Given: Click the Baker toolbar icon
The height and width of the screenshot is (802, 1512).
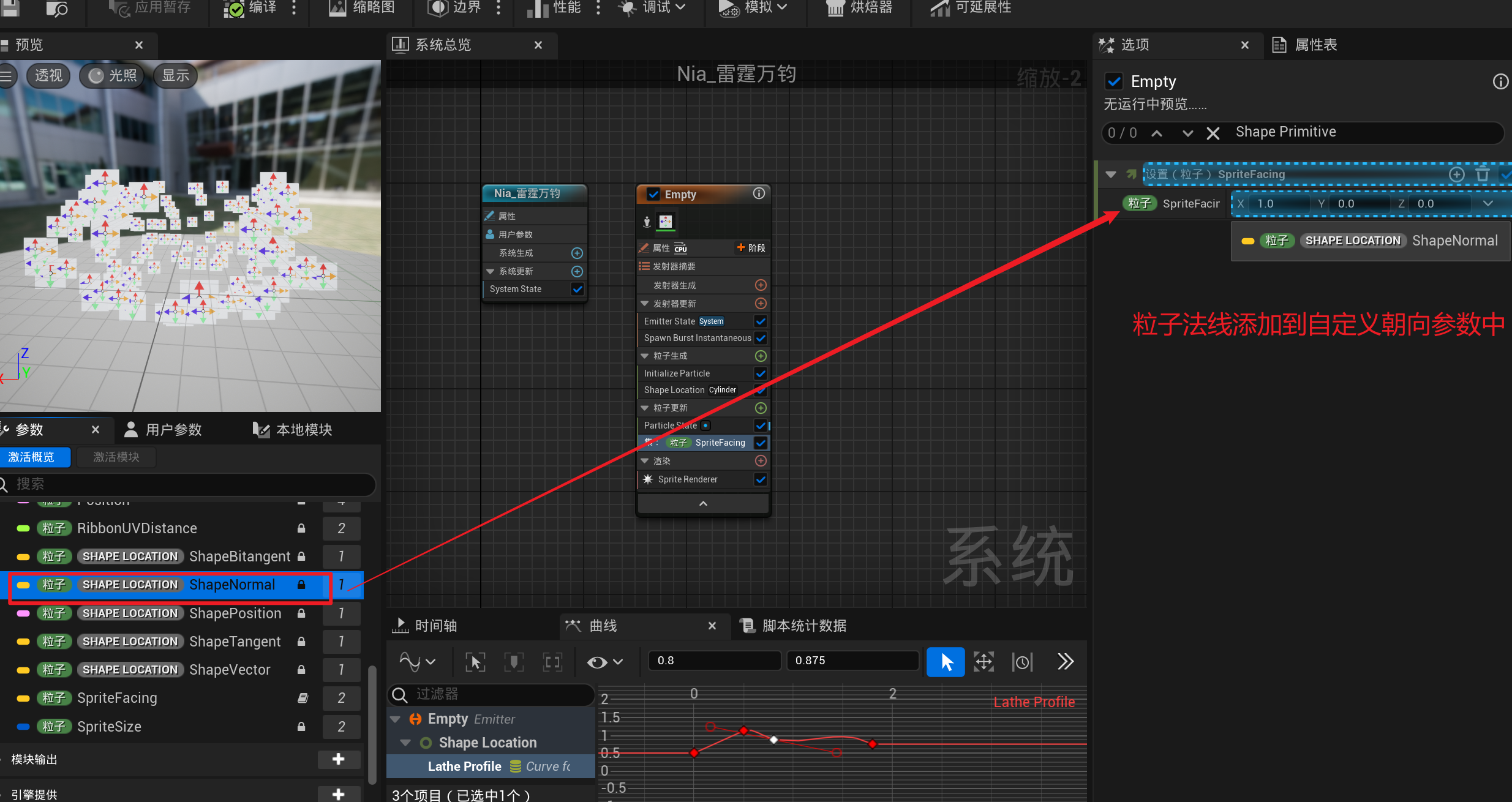Looking at the screenshot, I should point(835,8).
